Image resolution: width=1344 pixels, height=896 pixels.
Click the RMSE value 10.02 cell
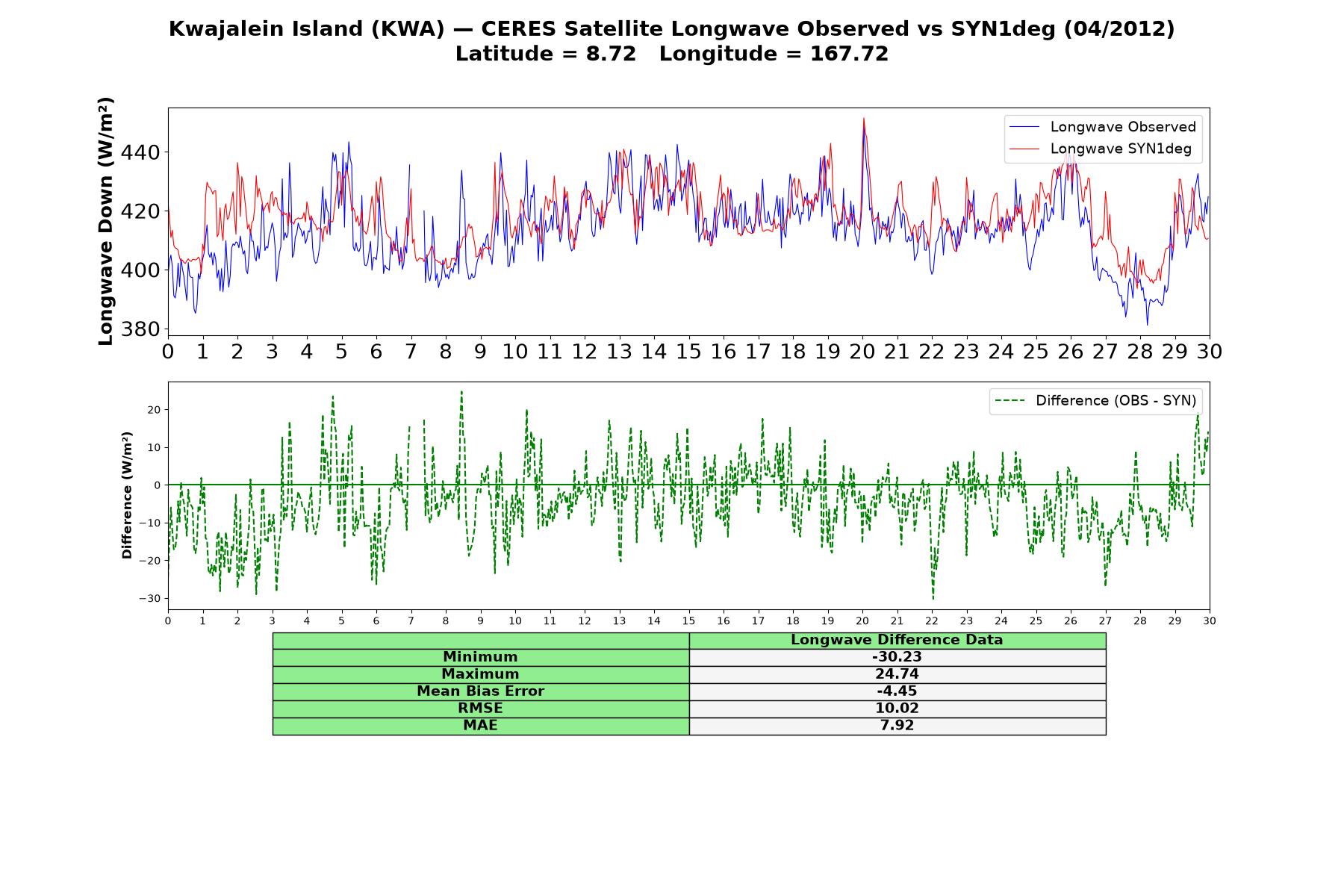(x=897, y=709)
